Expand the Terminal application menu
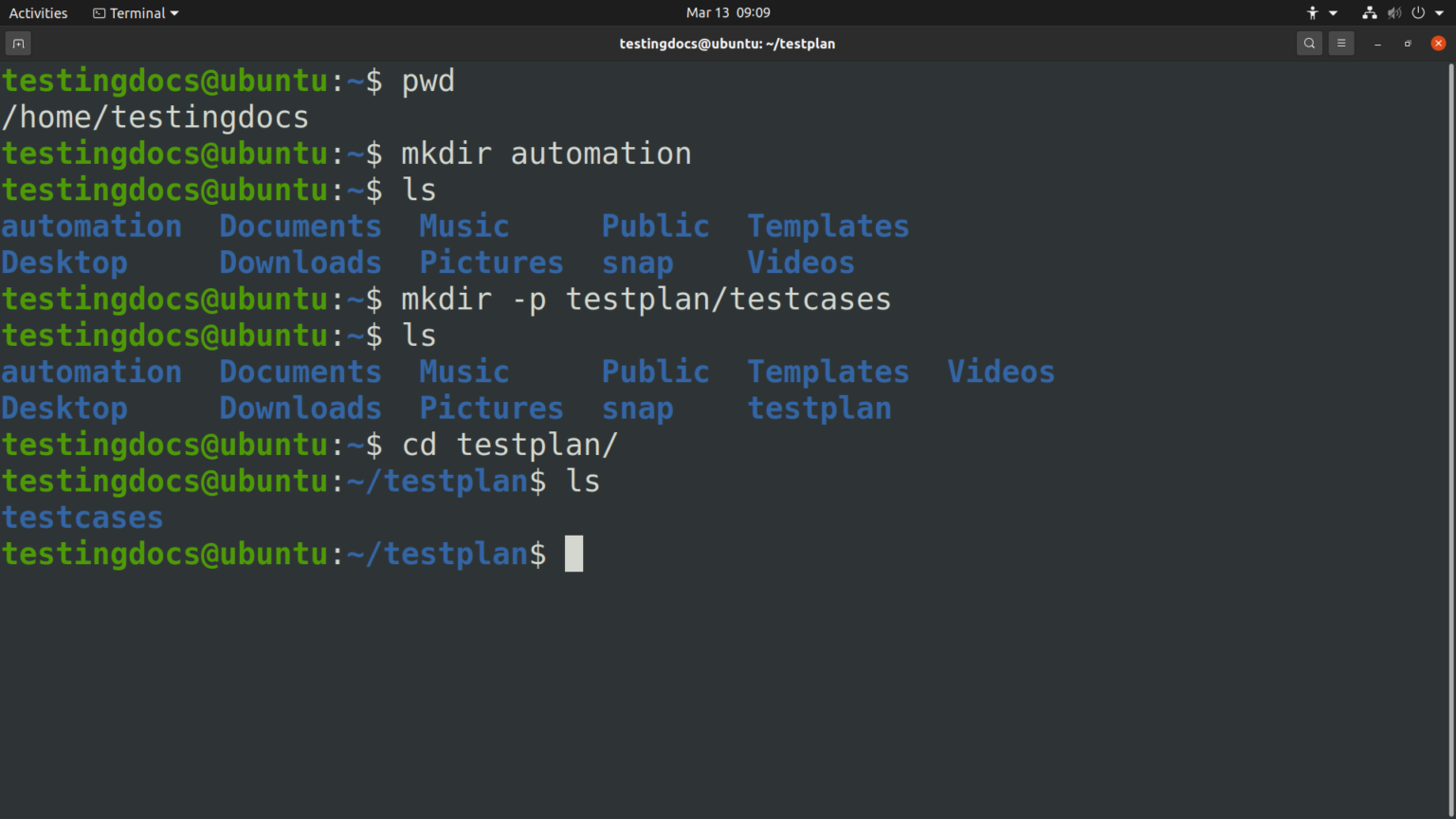 (136, 13)
